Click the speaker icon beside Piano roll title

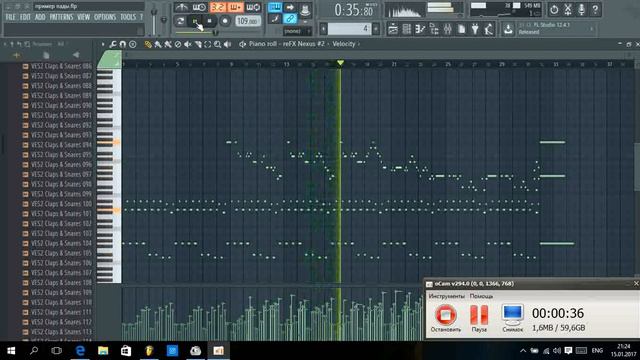[242, 44]
